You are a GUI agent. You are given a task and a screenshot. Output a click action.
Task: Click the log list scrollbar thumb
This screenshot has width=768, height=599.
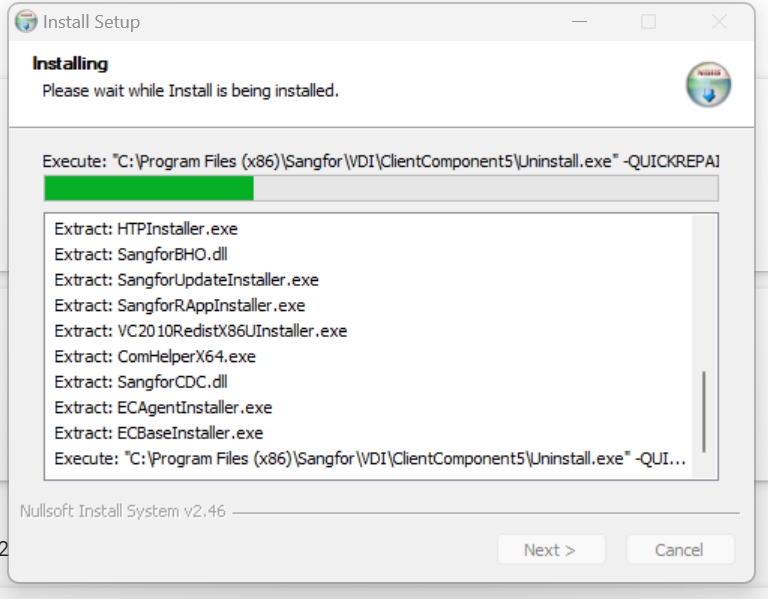(x=704, y=412)
